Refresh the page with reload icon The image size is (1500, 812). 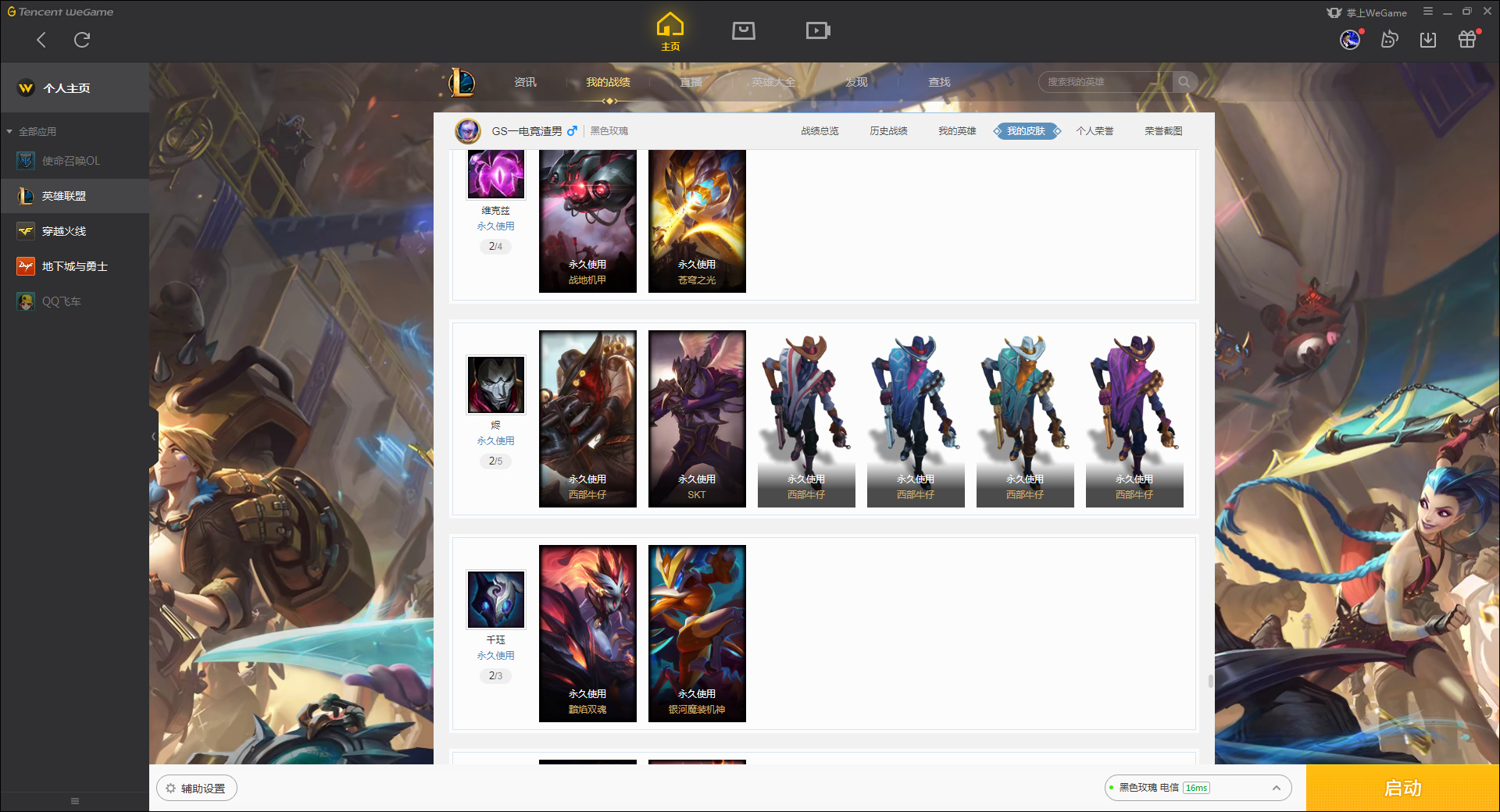tap(82, 40)
